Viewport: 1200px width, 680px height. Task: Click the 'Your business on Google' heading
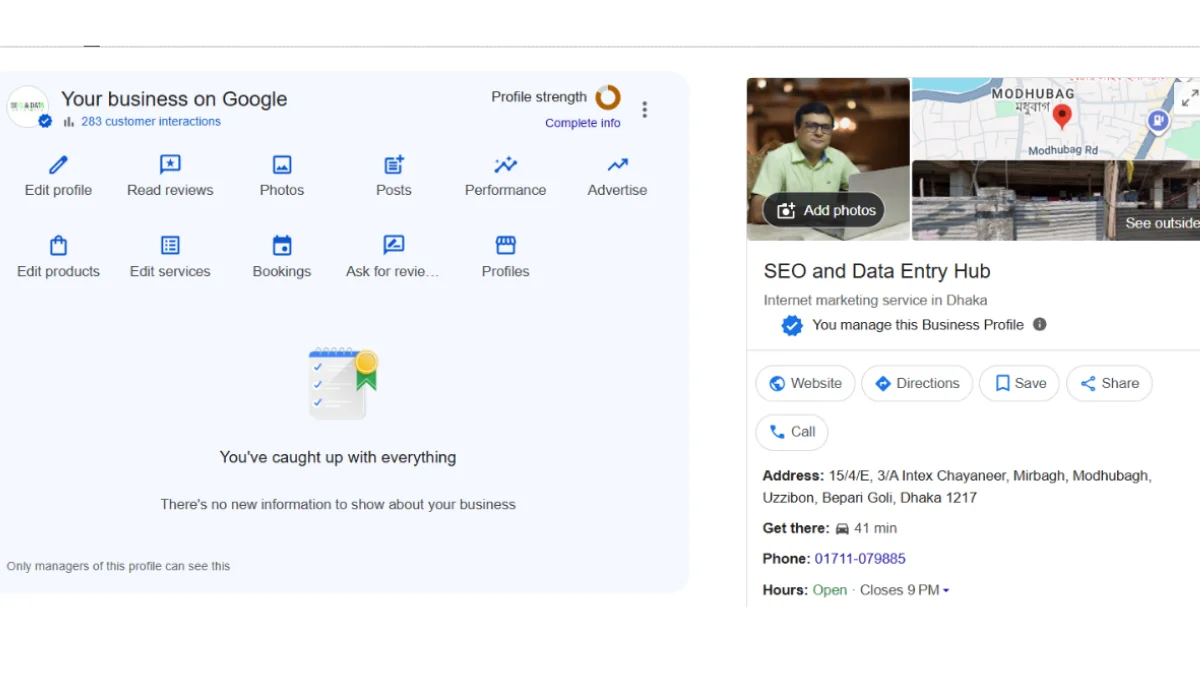tap(174, 99)
